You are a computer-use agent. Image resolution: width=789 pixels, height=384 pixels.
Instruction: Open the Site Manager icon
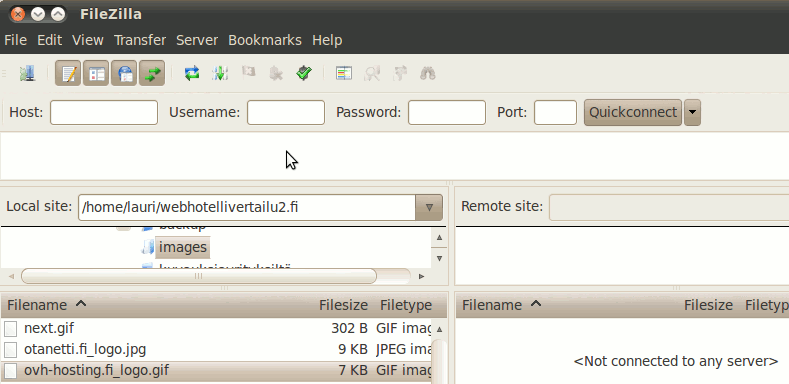tap(27, 73)
